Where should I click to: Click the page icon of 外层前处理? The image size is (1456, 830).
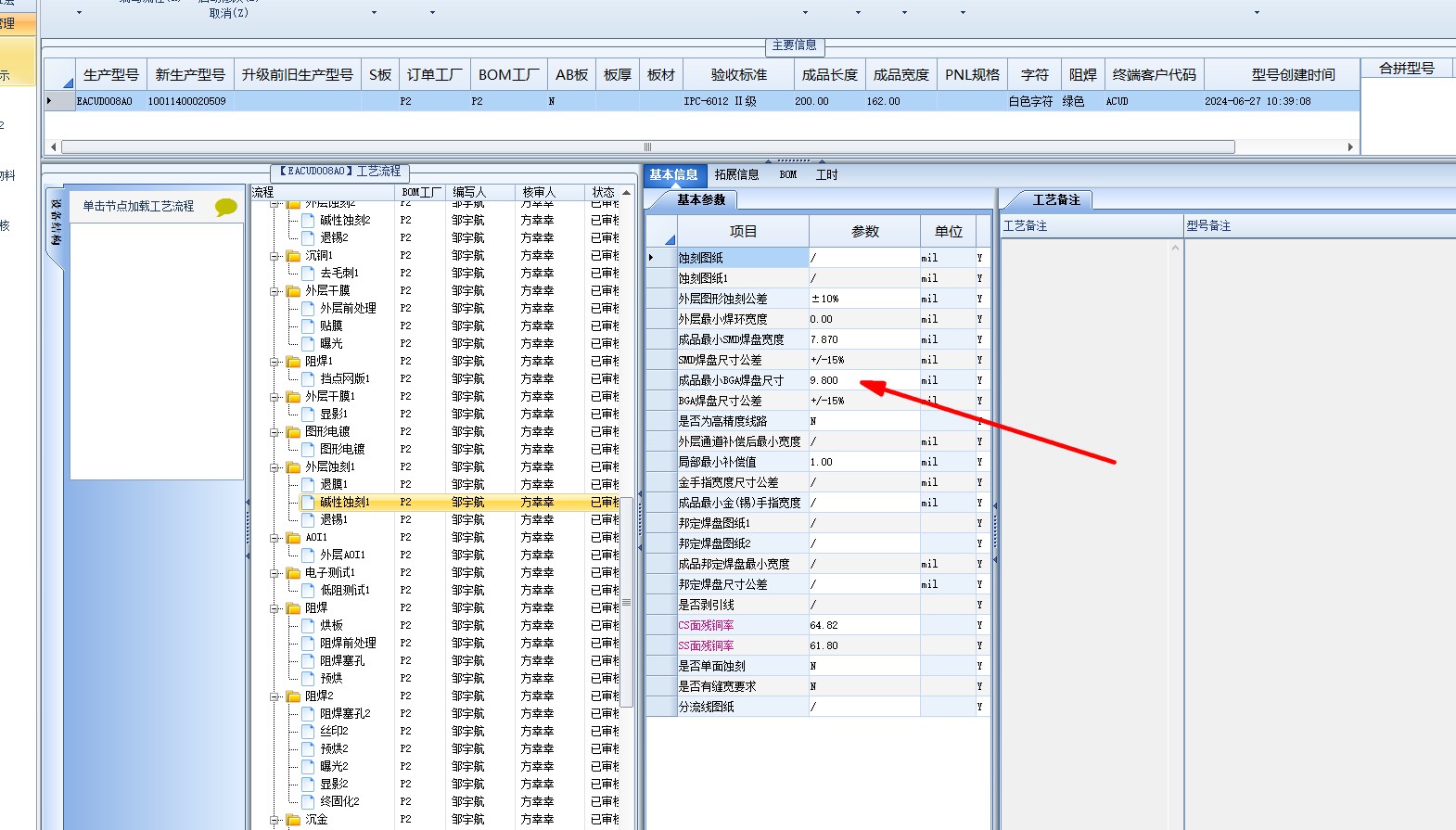tap(309, 309)
